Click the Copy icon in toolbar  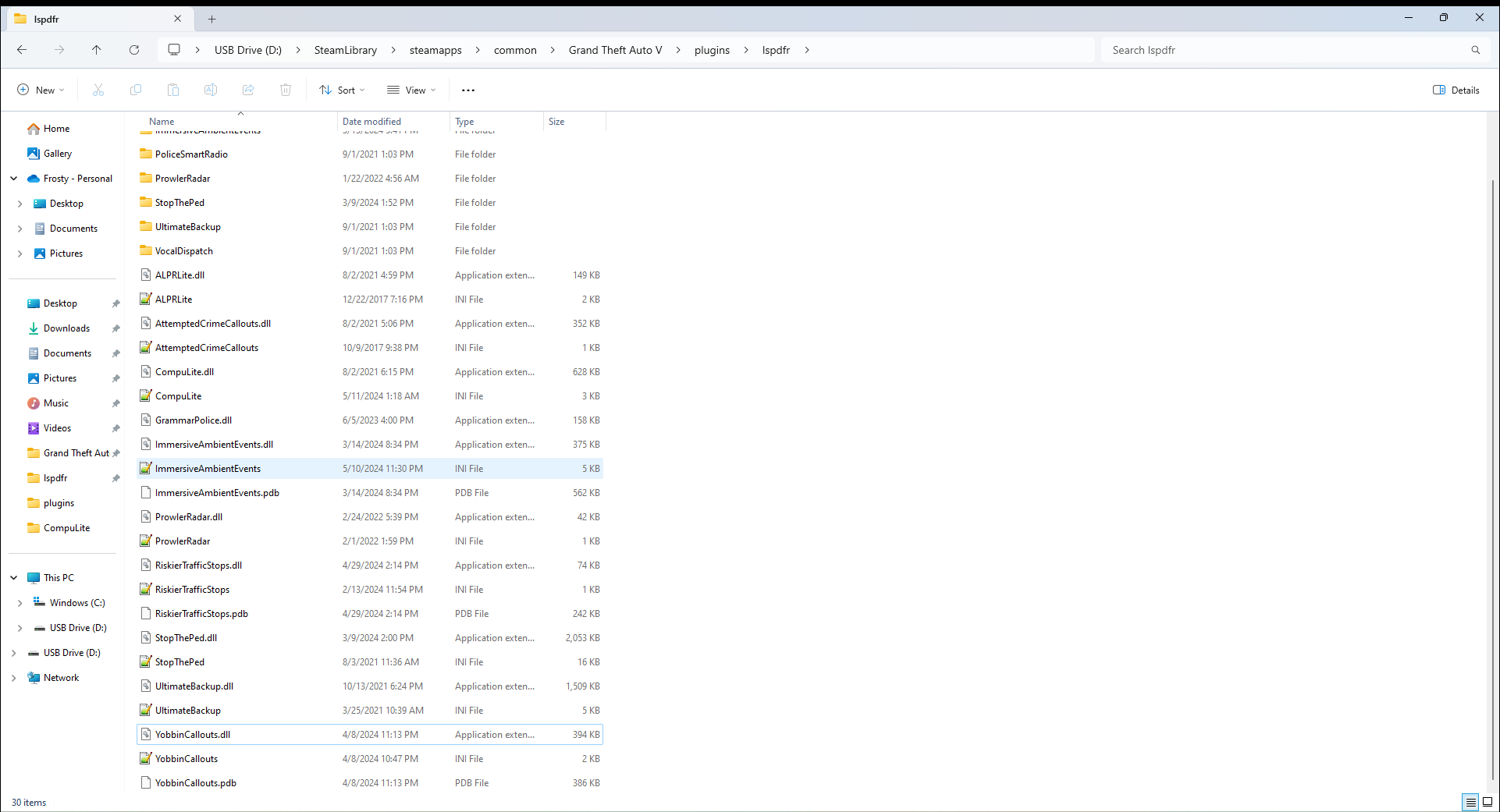(x=136, y=90)
